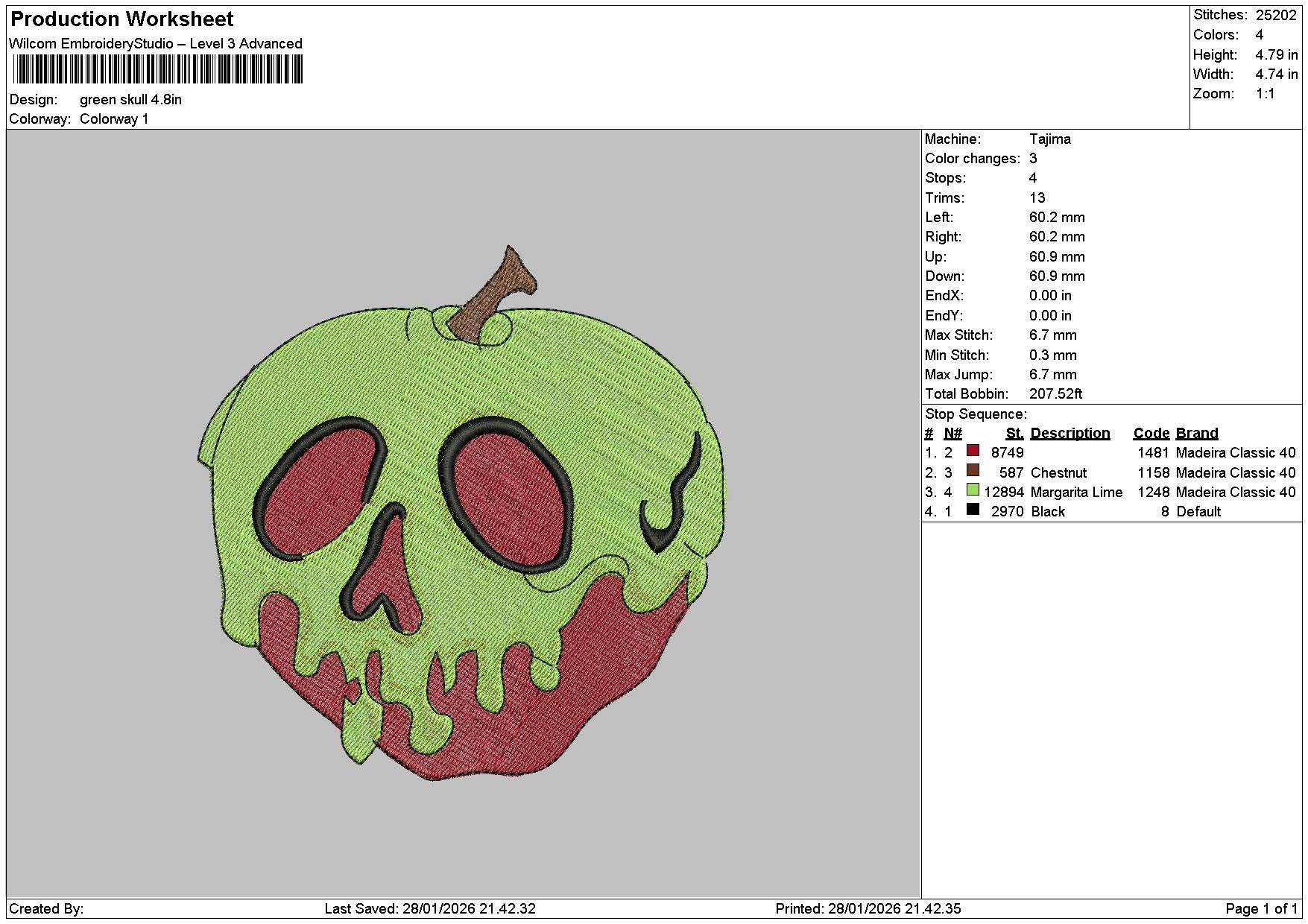Click the 'Production Worksheet' heading

coord(121,19)
